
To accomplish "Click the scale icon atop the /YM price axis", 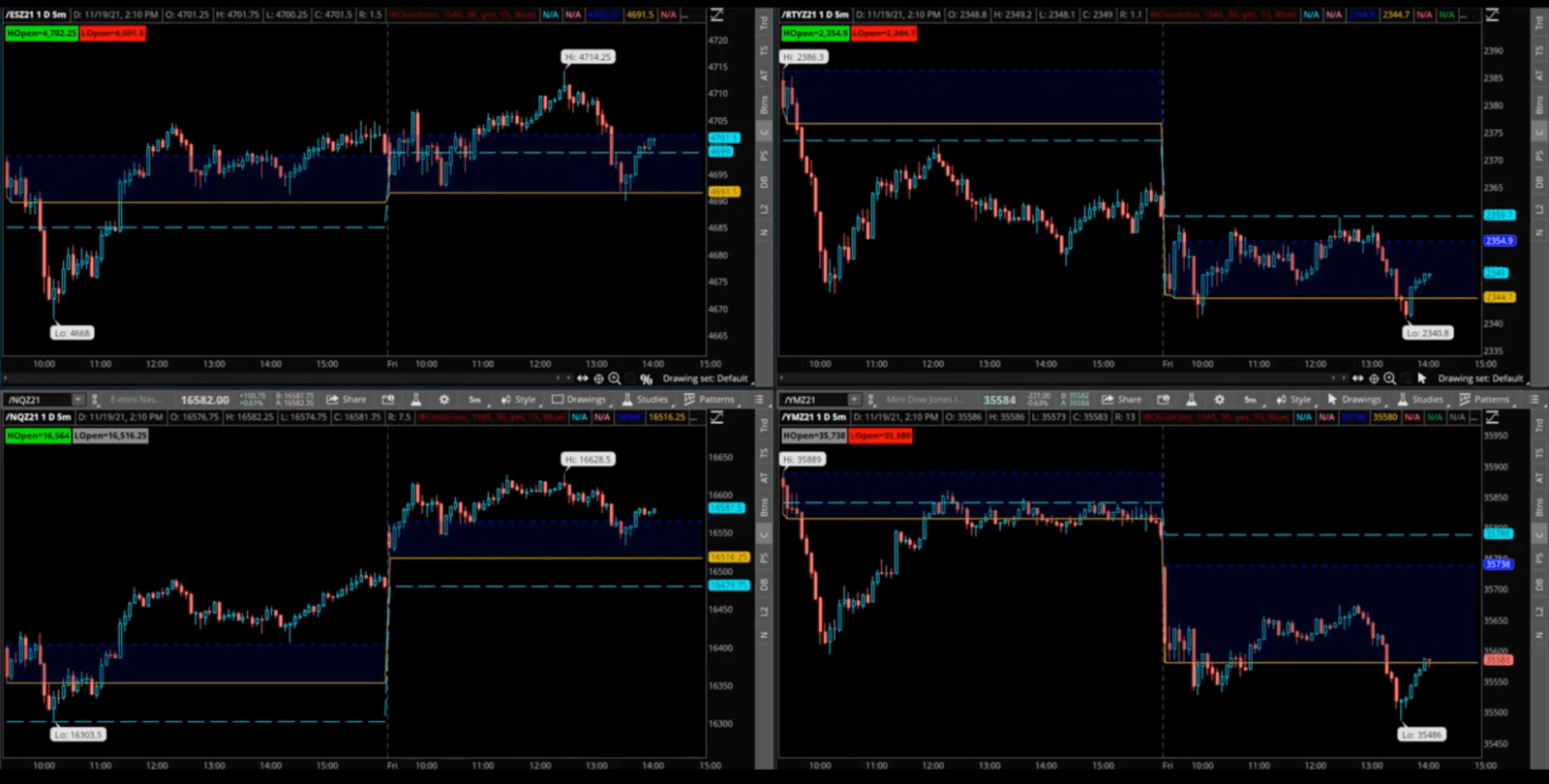I will pos(1492,417).
